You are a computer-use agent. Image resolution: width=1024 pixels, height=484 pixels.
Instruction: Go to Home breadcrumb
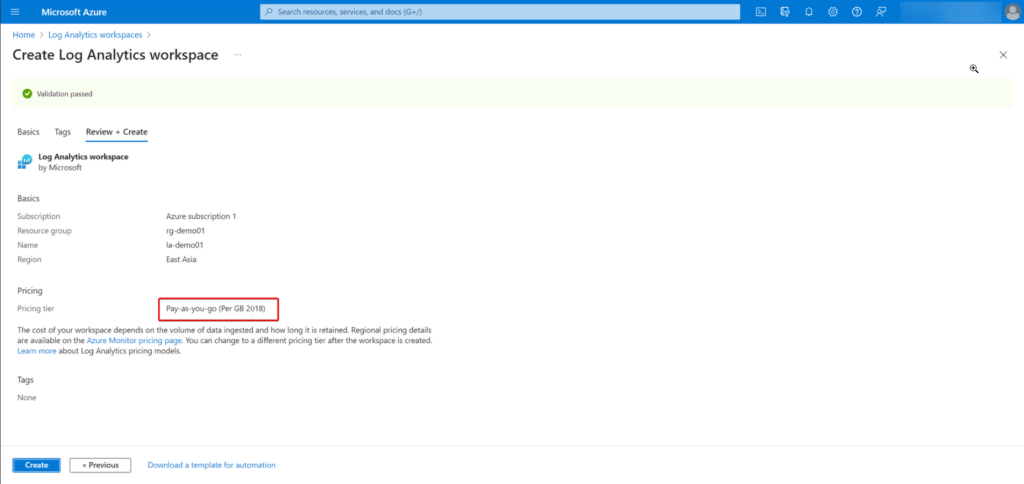(x=24, y=35)
